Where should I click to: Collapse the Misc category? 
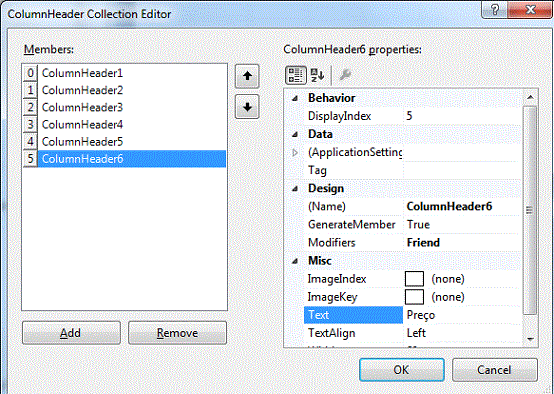click(295, 261)
